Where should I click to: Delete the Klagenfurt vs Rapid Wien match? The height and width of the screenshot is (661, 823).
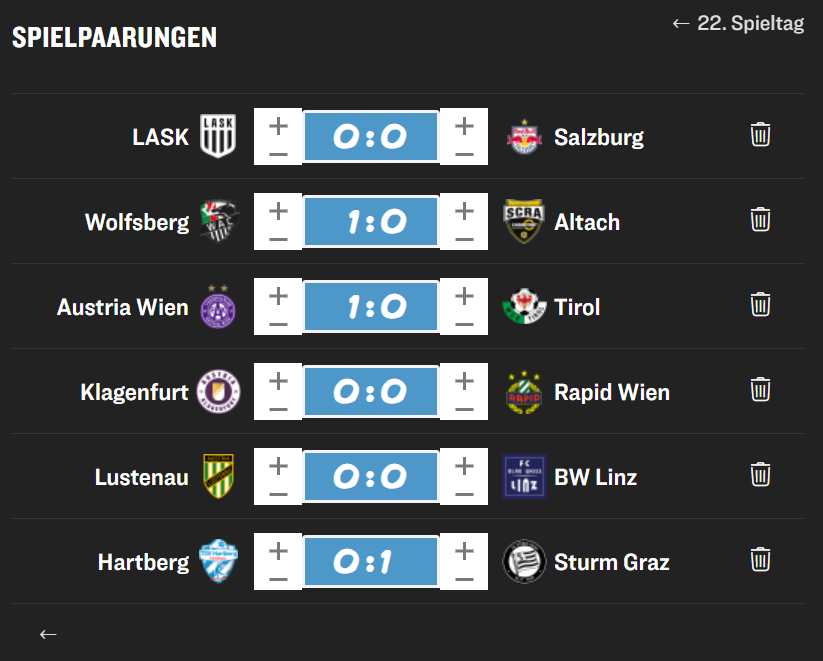click(760, 389)
